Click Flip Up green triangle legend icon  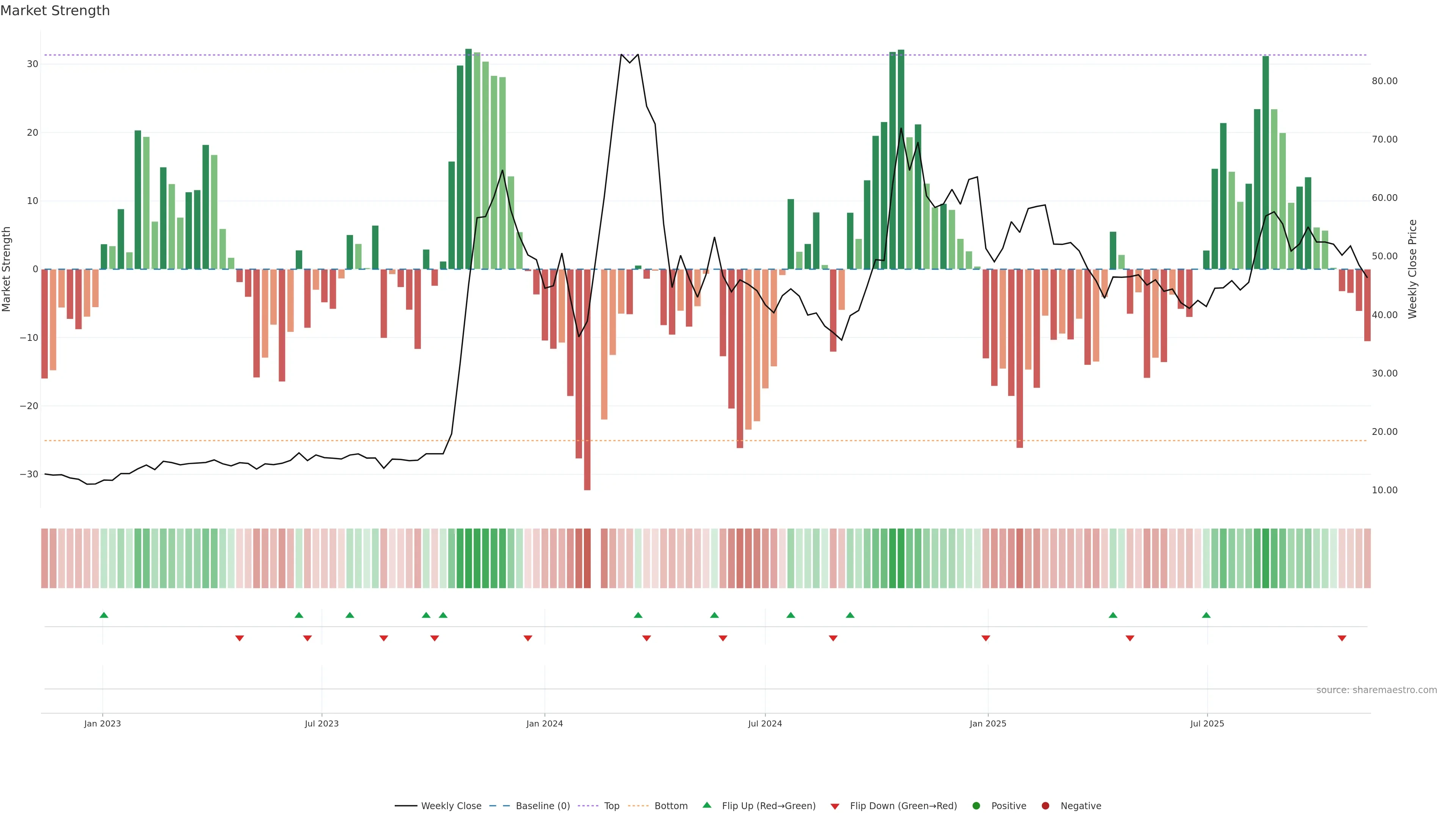tap(706, 805)
